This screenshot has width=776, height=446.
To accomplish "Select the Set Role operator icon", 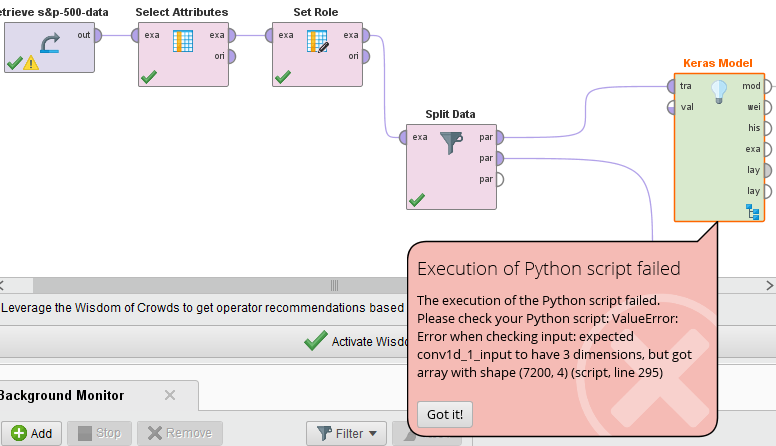I will click(x=317, y=42).
